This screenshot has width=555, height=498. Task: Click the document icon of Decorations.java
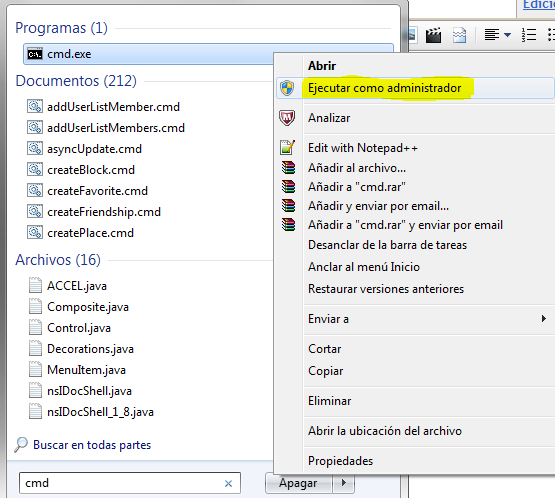[x=35, y=348]
